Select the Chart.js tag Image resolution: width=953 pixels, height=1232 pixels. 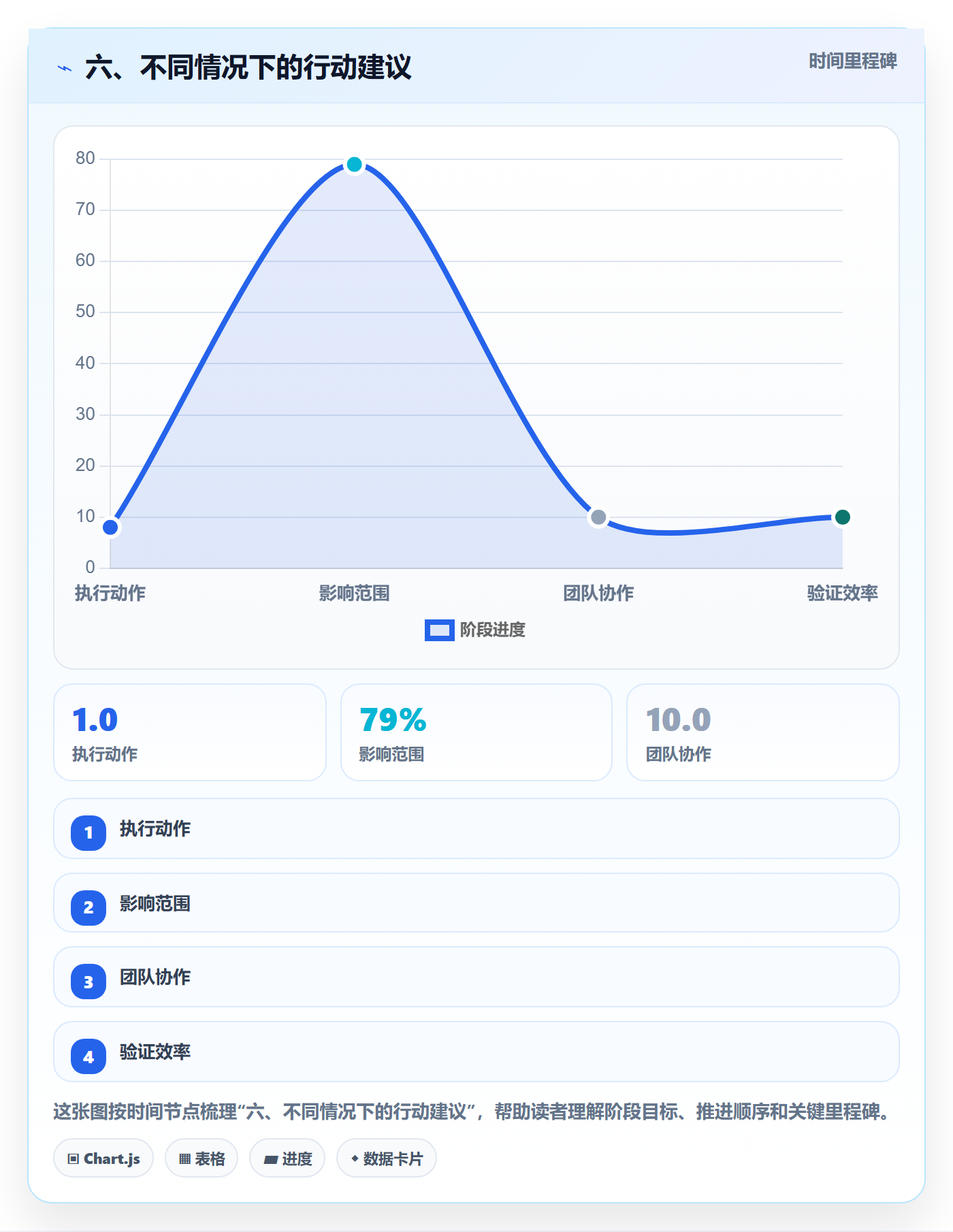[103, 1158]
